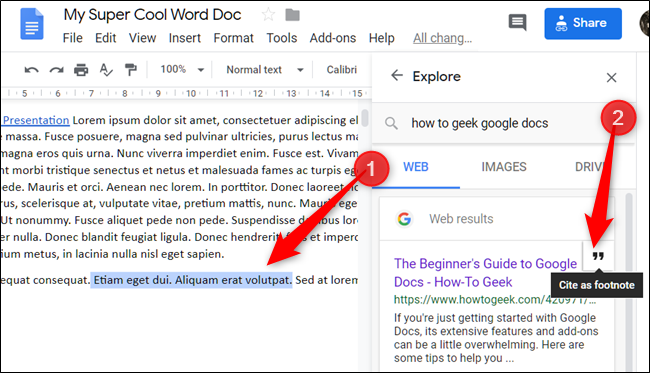The width and height of the screenshot is (650, 373).
Task: Open the Insert menu
Action: click(x=184, y=38)
